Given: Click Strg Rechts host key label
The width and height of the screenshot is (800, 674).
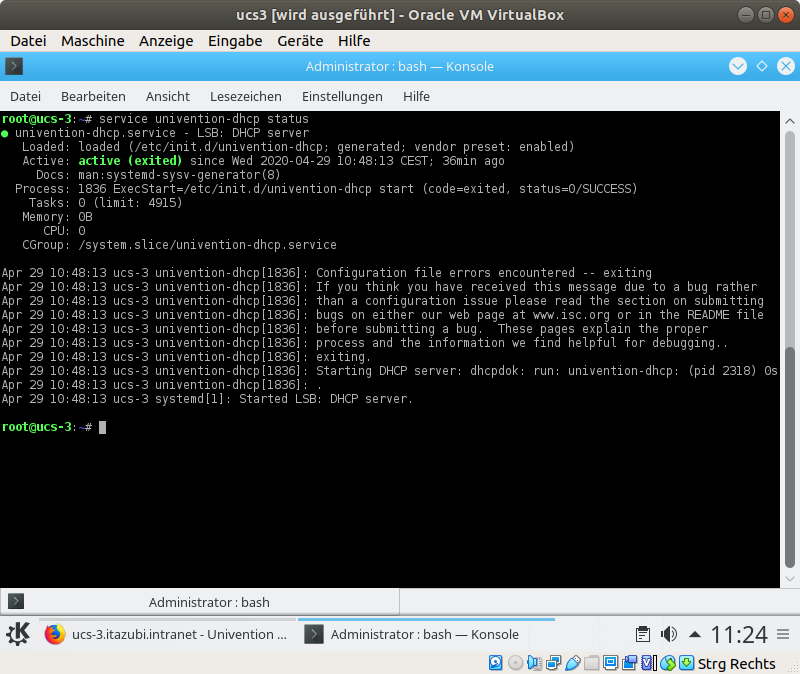Looking at the screenshot, I should 736,663.
